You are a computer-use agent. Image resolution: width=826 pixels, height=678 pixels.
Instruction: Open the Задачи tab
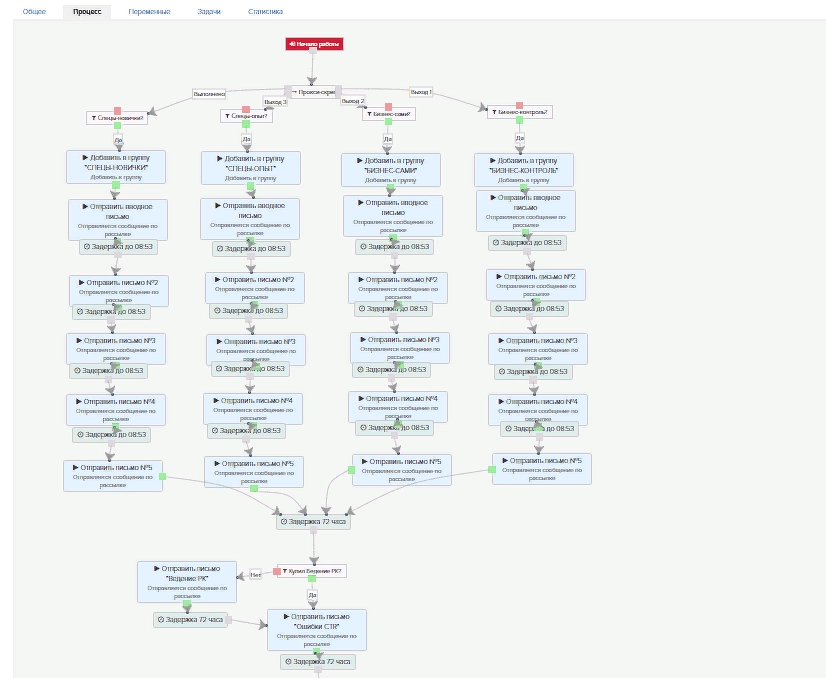[x=209, y=12]
